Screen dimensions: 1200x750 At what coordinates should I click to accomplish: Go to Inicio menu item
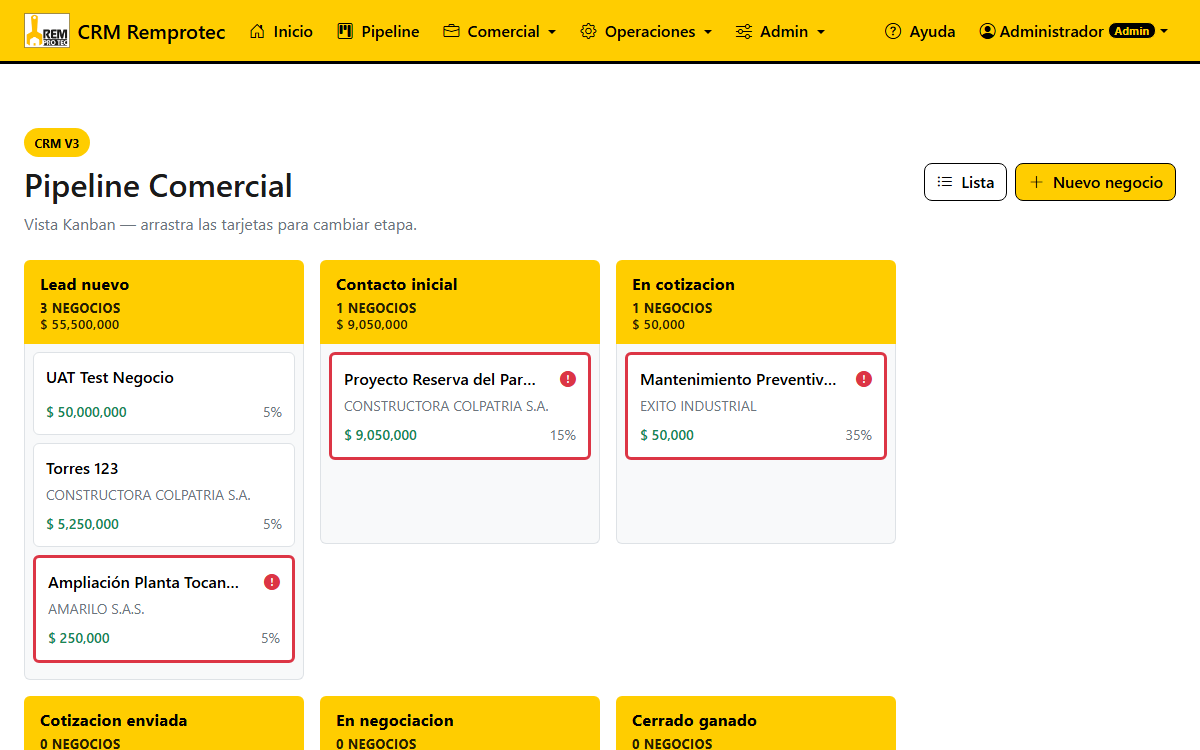[x=281, y=31]
